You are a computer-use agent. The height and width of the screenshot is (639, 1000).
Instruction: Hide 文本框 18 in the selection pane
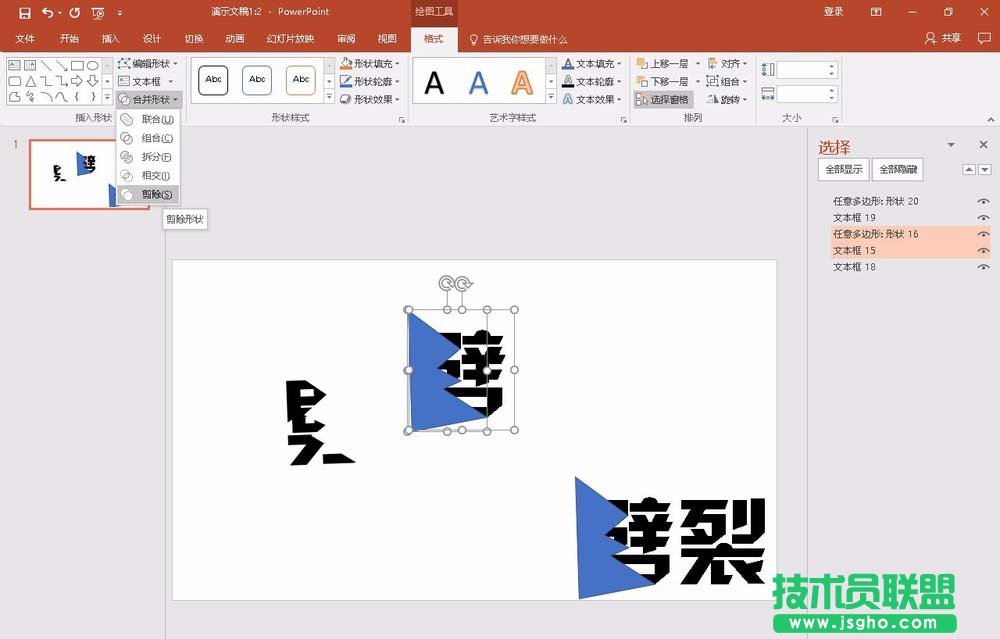981,267
